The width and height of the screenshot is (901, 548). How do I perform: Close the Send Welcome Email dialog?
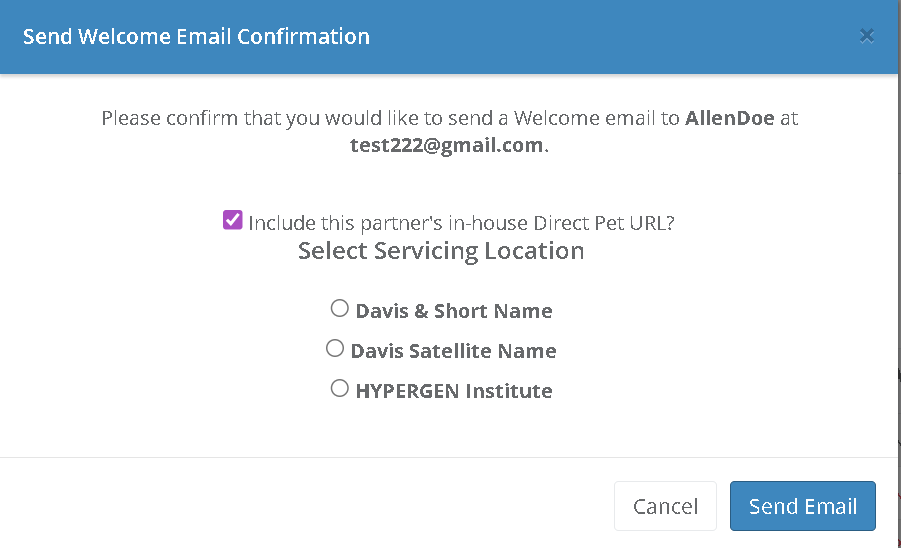click(867, 36)
